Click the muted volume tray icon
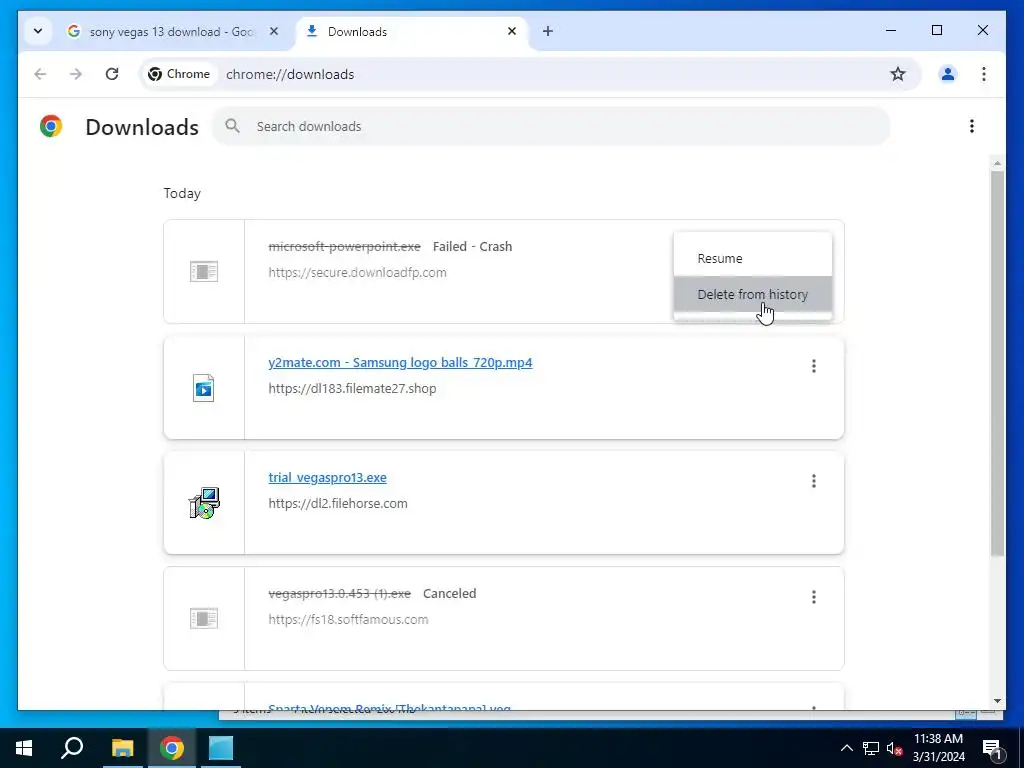This screenshot has width=1024, height=768. tap(894, 748)
